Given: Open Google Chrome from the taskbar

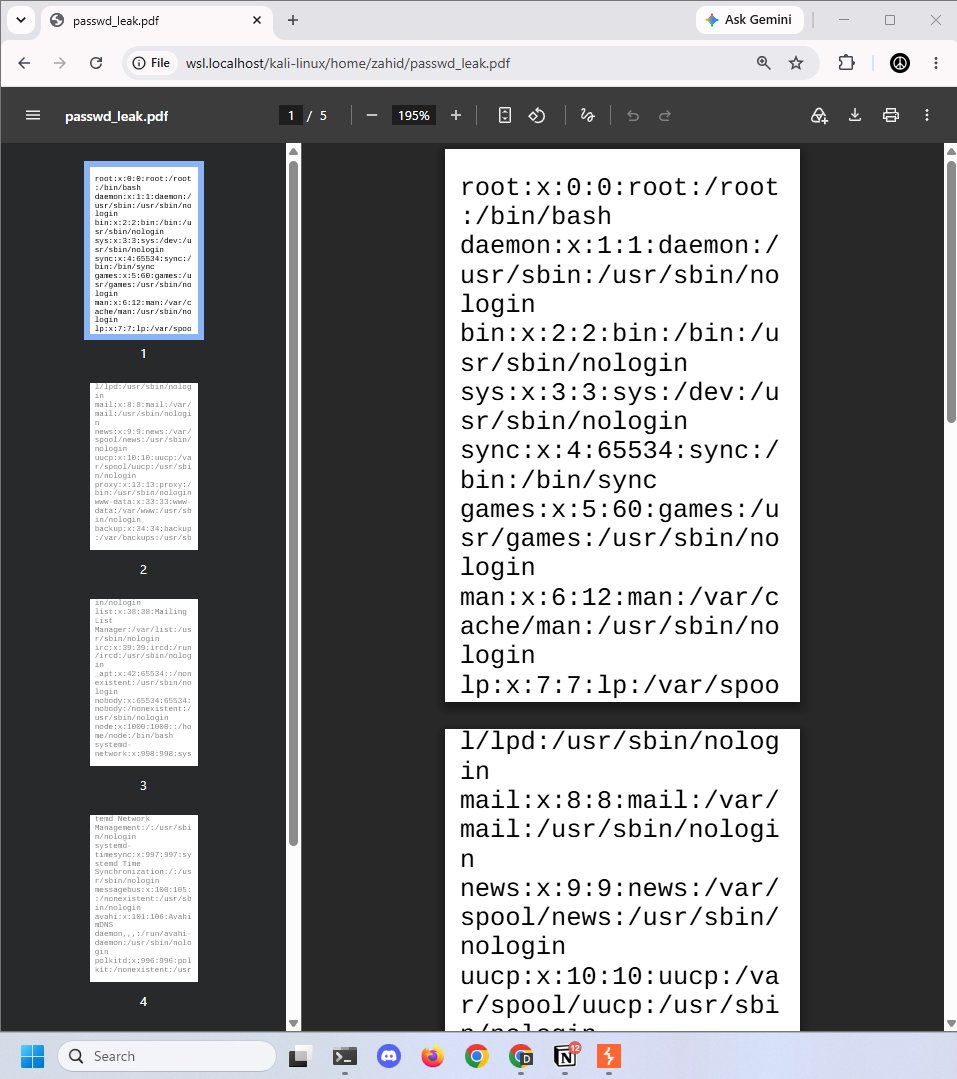Looking at the screenshot, I should point(477,1056).
